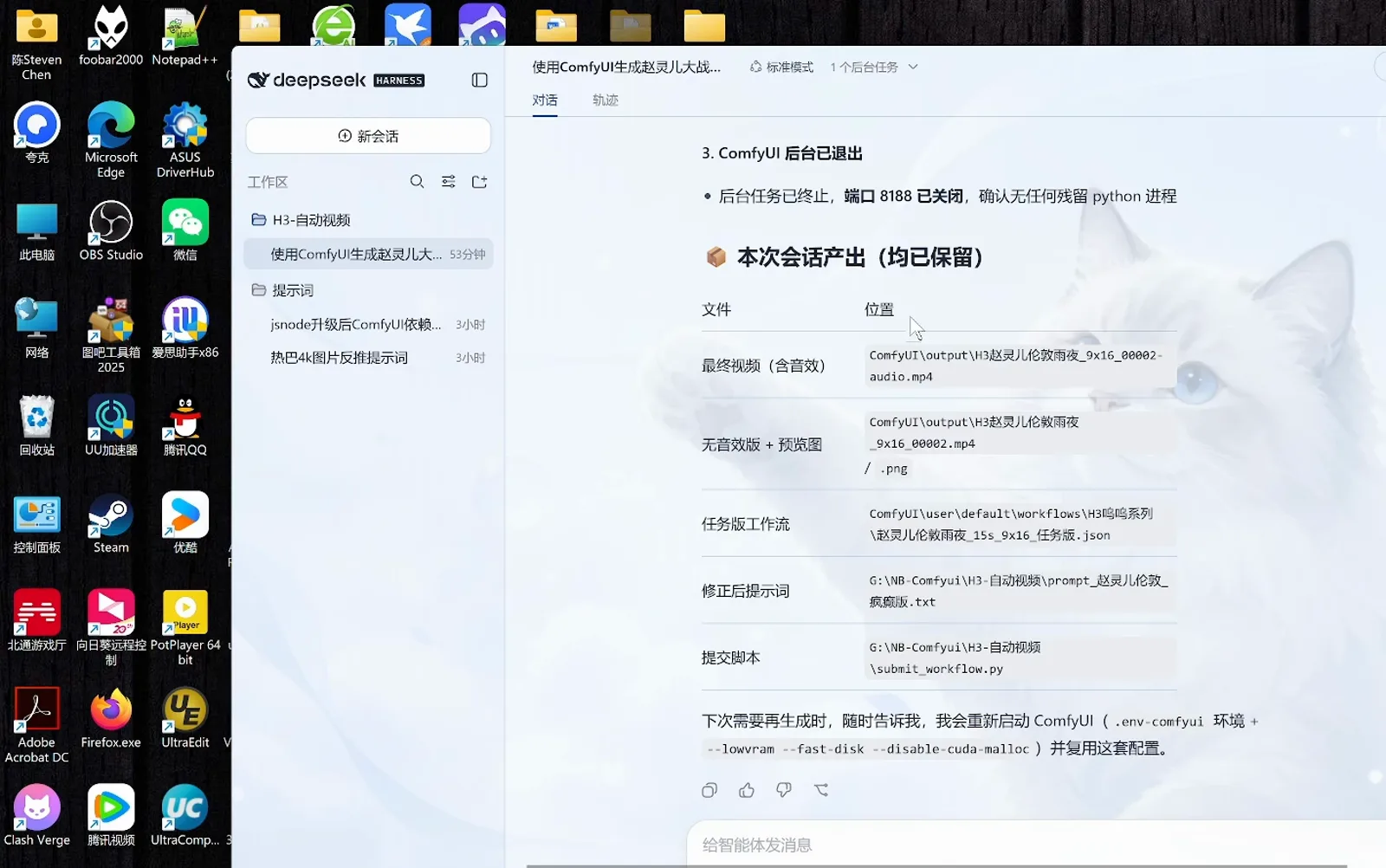Open Adobe Acrobat DC icon

point(36,726)
